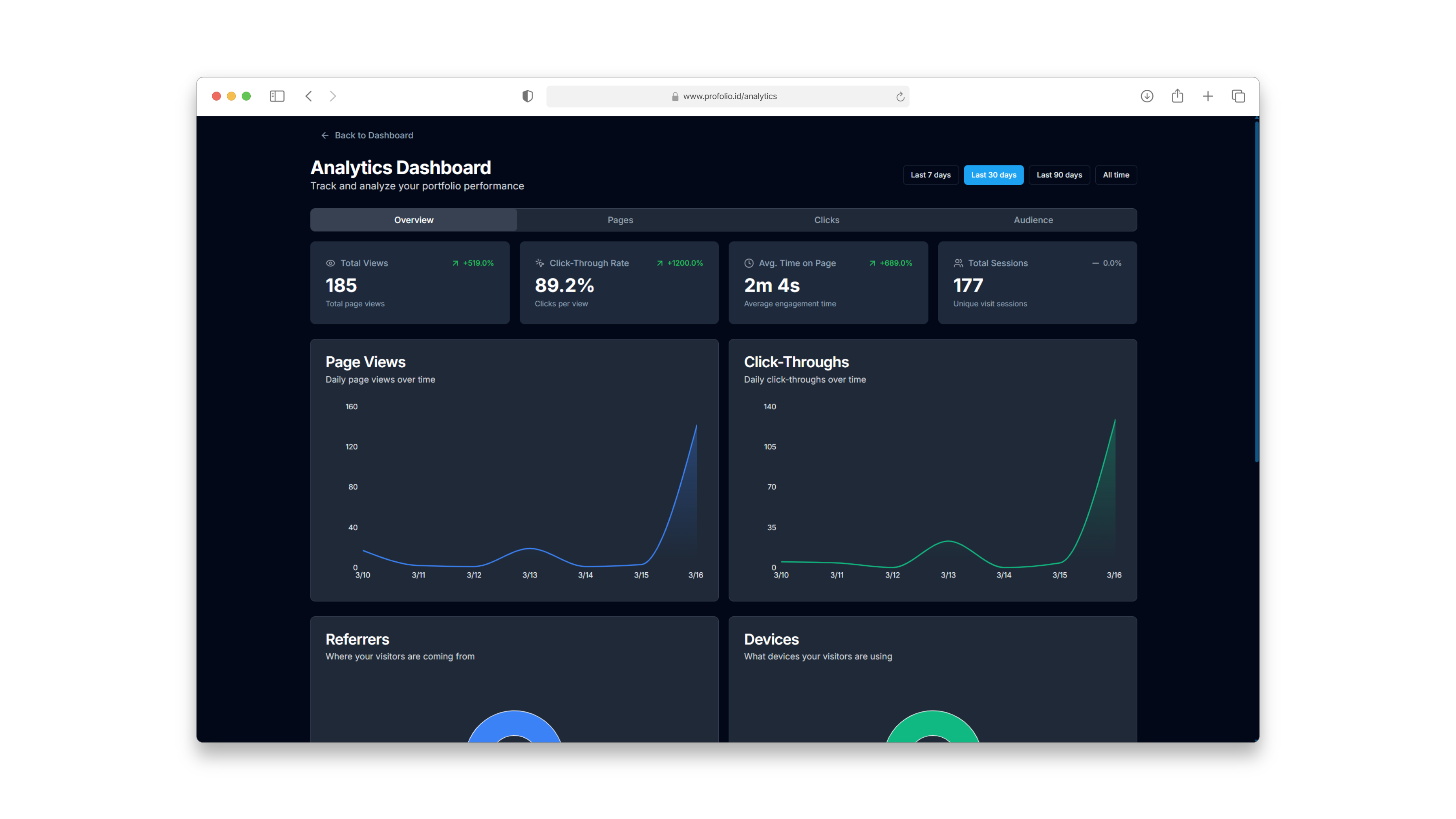
Task: Click the browser back arrow
Action: (309, 96)
